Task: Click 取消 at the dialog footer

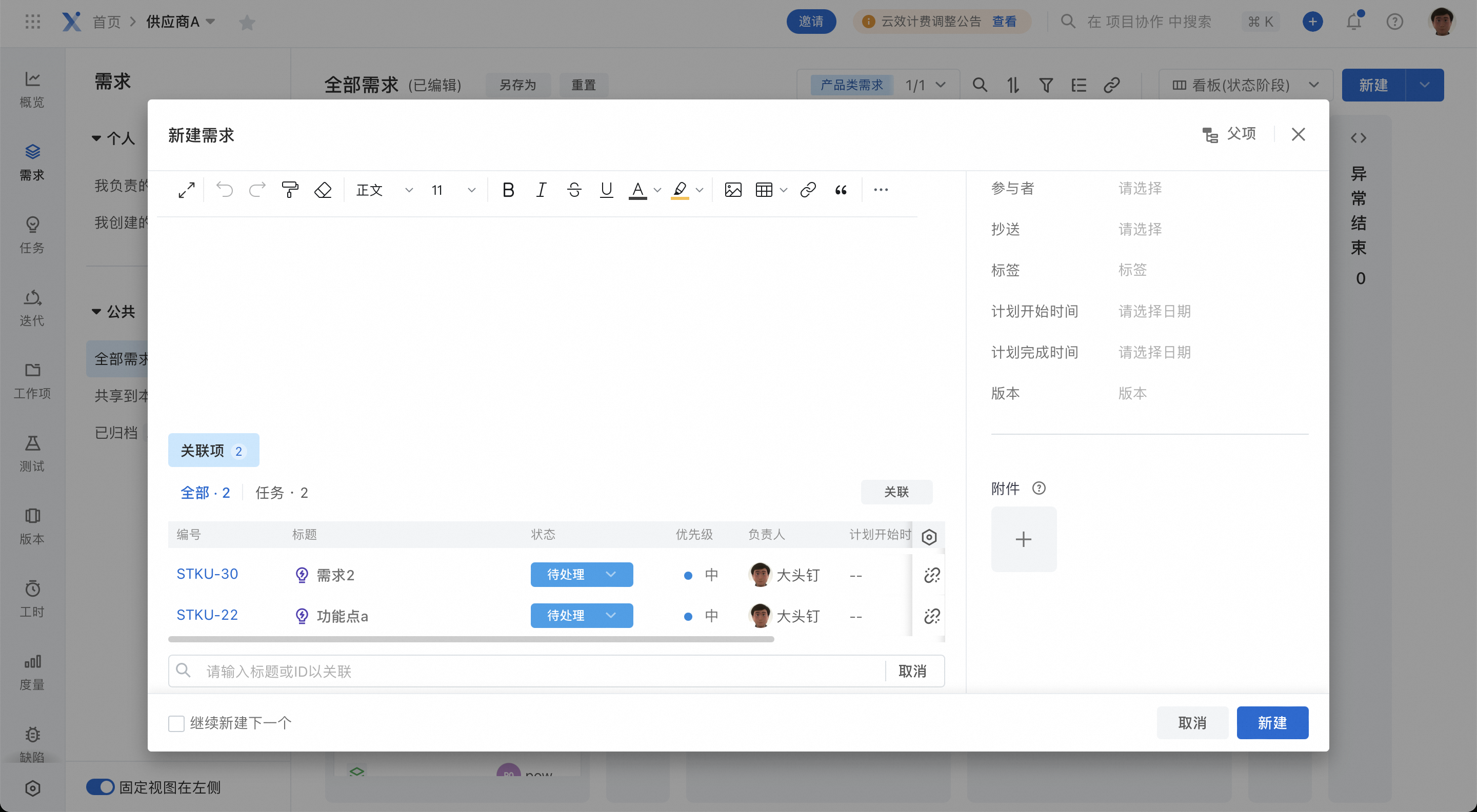Action: point(1192,723)
